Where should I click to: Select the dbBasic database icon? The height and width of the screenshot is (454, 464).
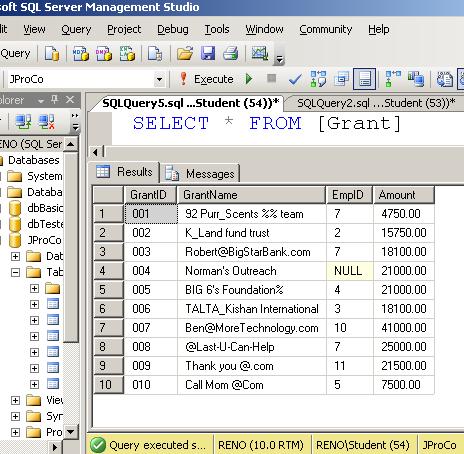coord(15,208)
